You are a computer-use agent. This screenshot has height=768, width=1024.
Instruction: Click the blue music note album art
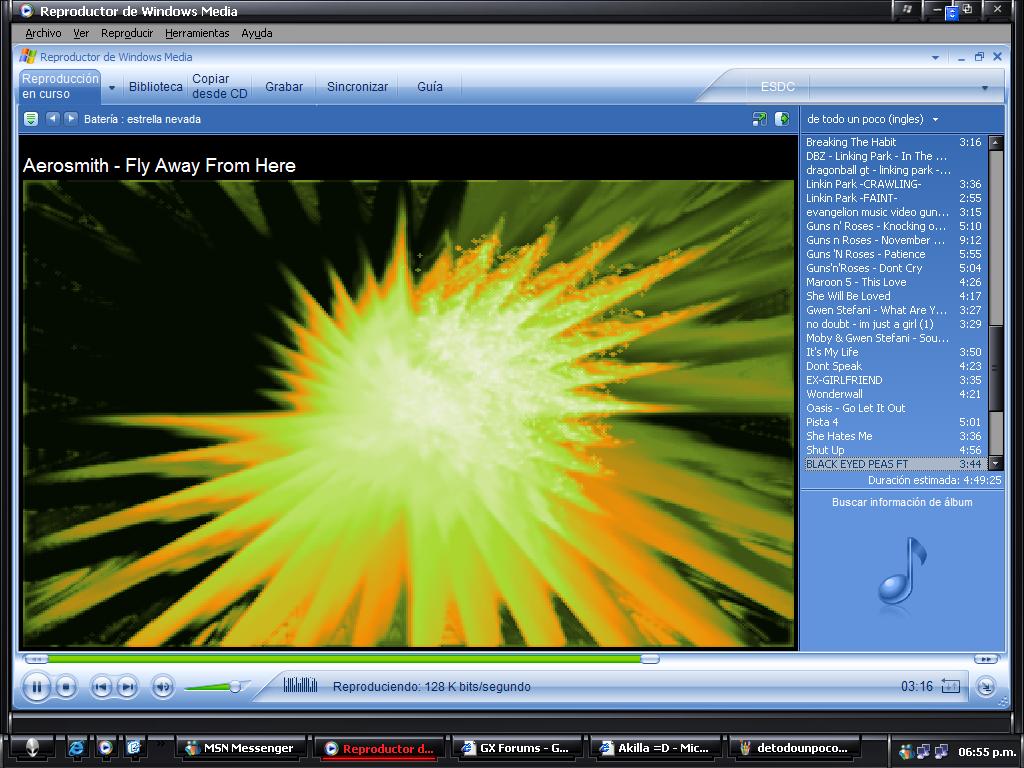(902, 570)
